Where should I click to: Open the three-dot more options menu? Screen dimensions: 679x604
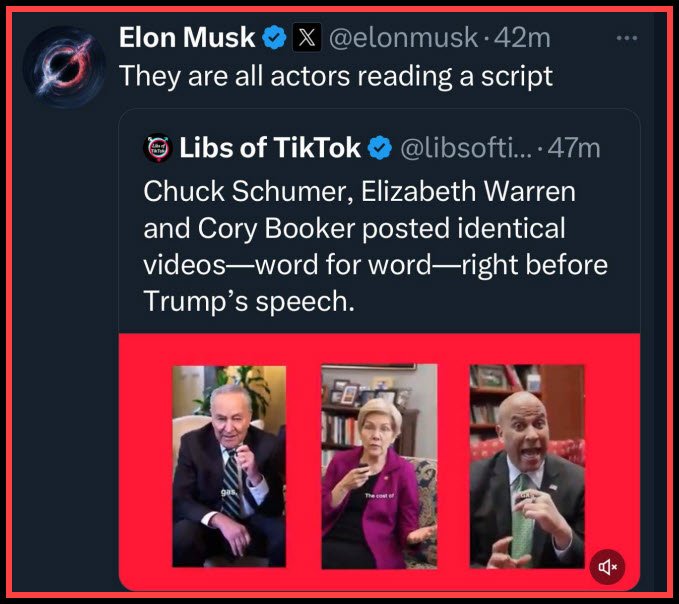(627, 38)
